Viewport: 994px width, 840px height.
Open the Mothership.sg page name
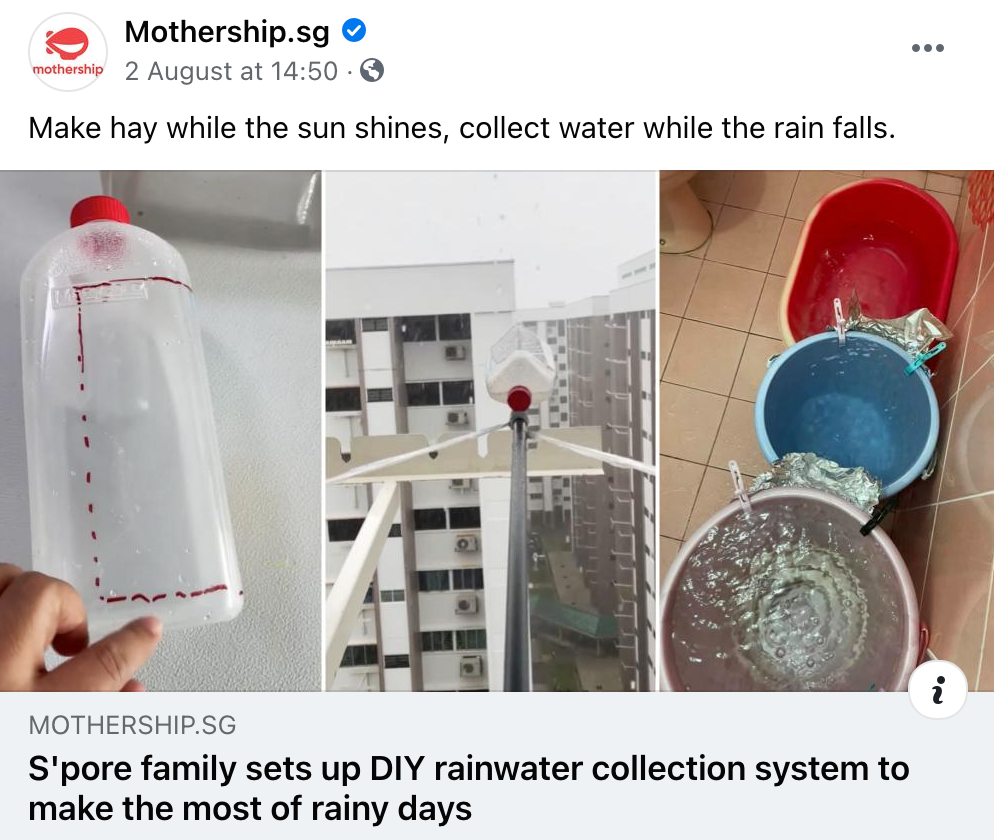227,32
